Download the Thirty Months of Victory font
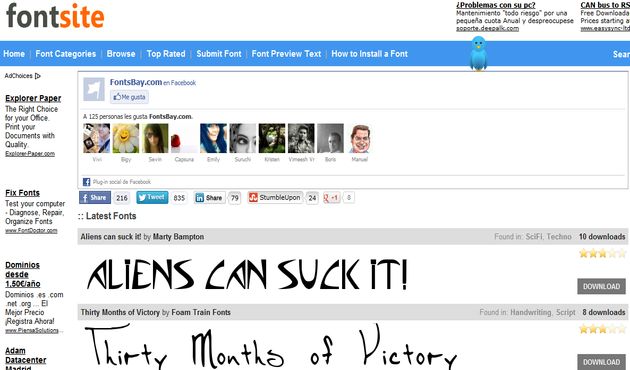Screen dimensions: 630x370 tap(601, 362)
